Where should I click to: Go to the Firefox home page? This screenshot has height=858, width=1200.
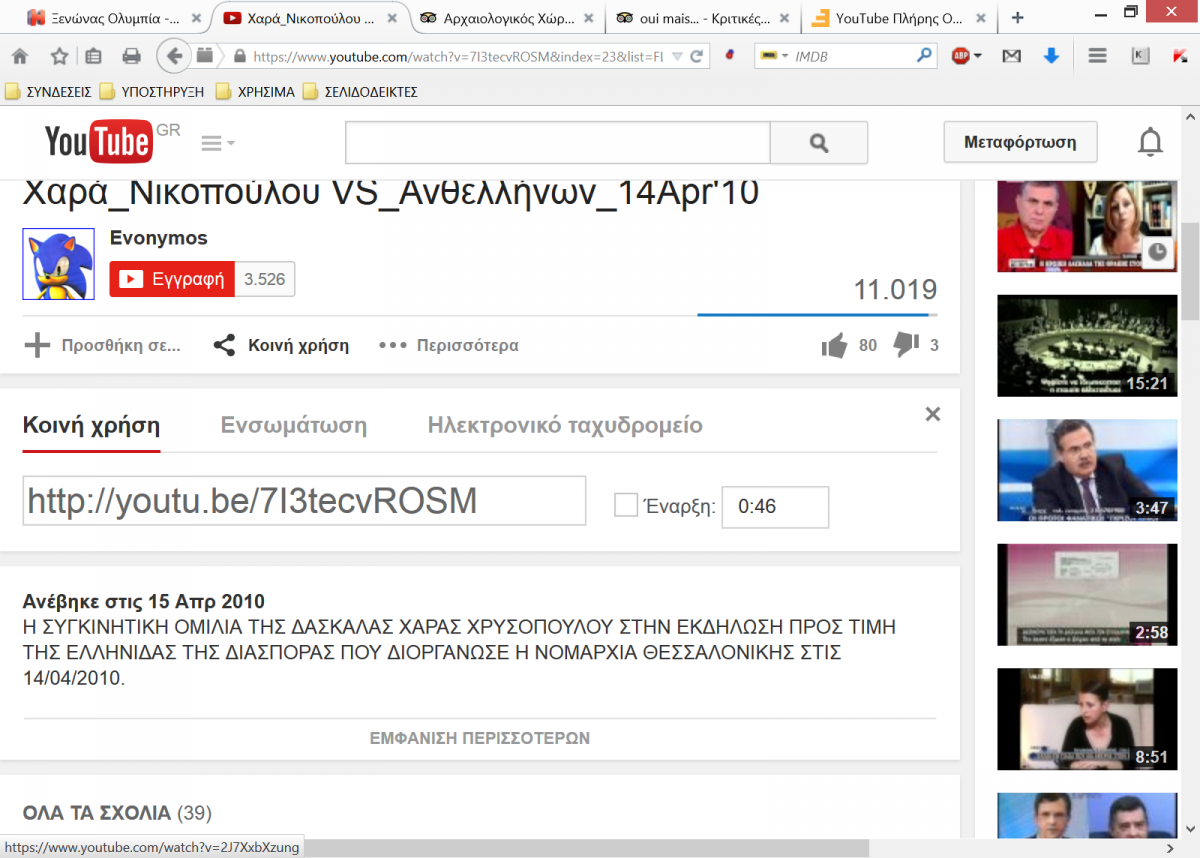20,56
